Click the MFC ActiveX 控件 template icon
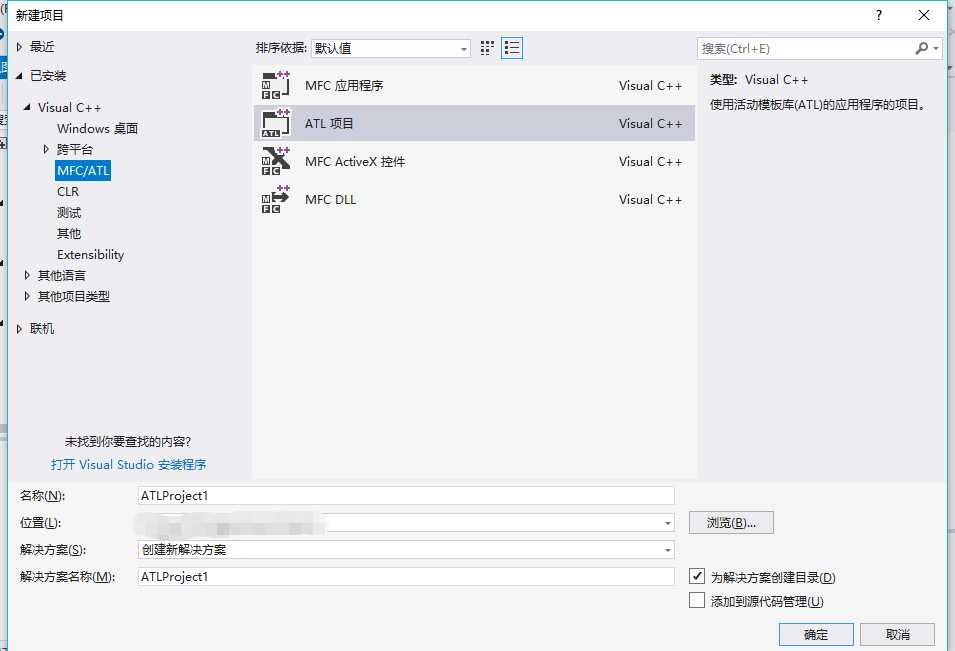The width and height of the screenshot is (955, 651). tap(275, 161)
